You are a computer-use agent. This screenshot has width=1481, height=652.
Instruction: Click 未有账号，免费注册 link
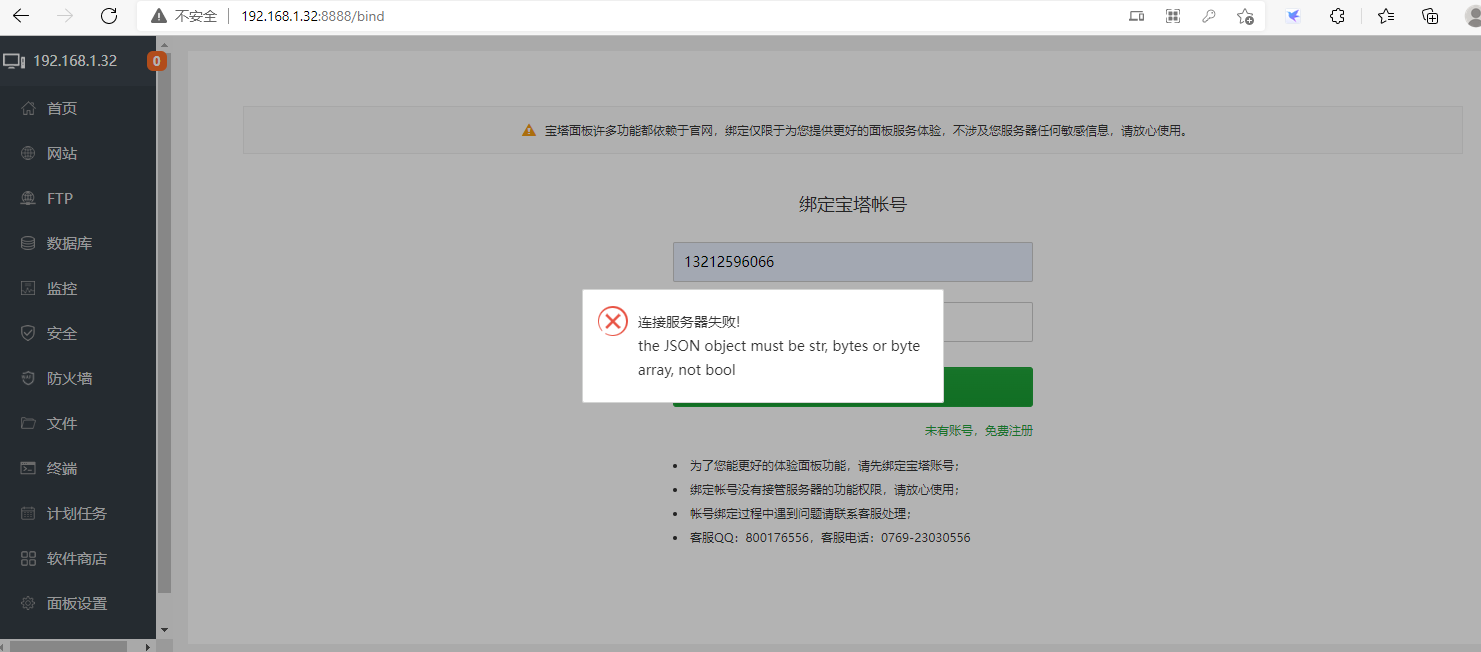click(978, 431)
